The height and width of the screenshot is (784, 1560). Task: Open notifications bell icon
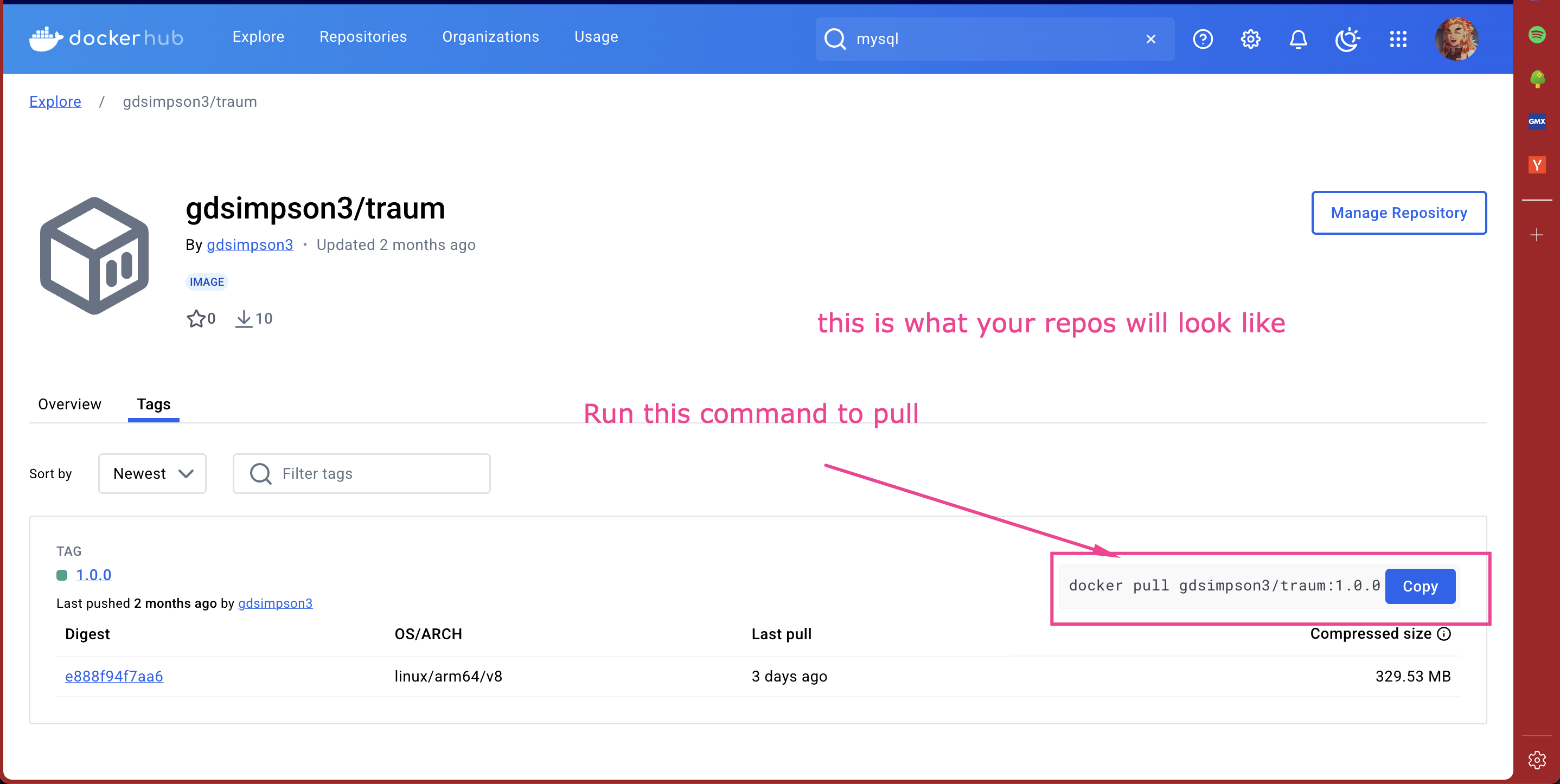(1298, 40)
